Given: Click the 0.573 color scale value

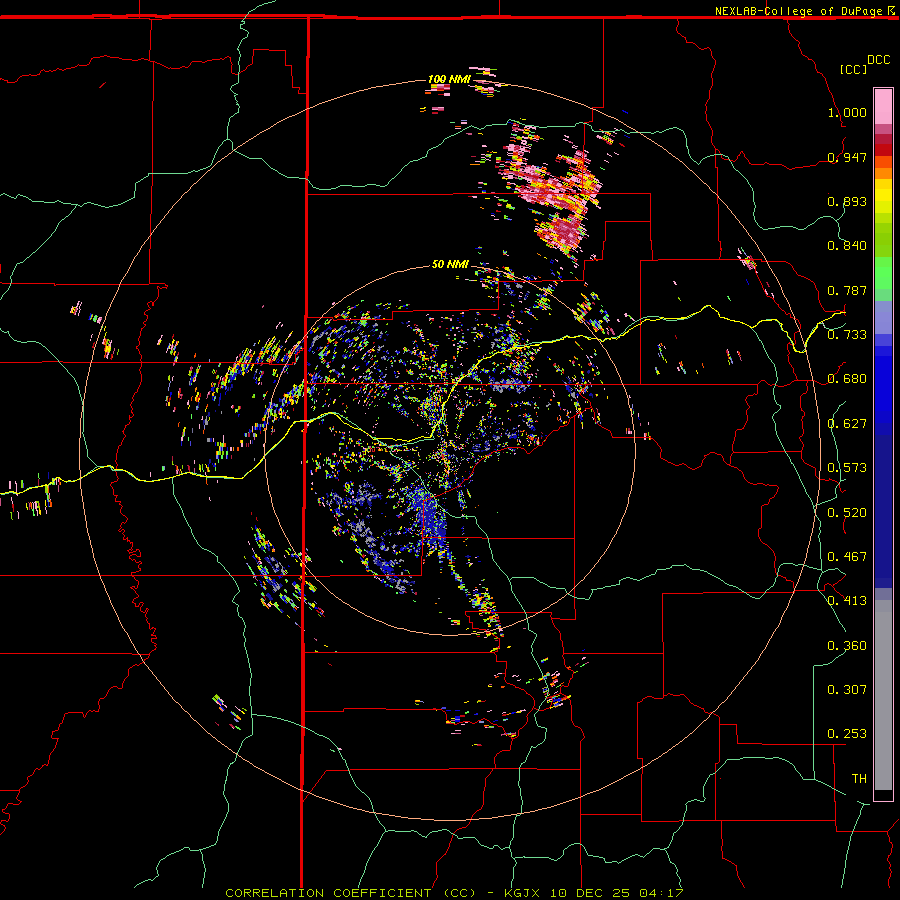Looking at the screenshot, I should click(847, 468).
